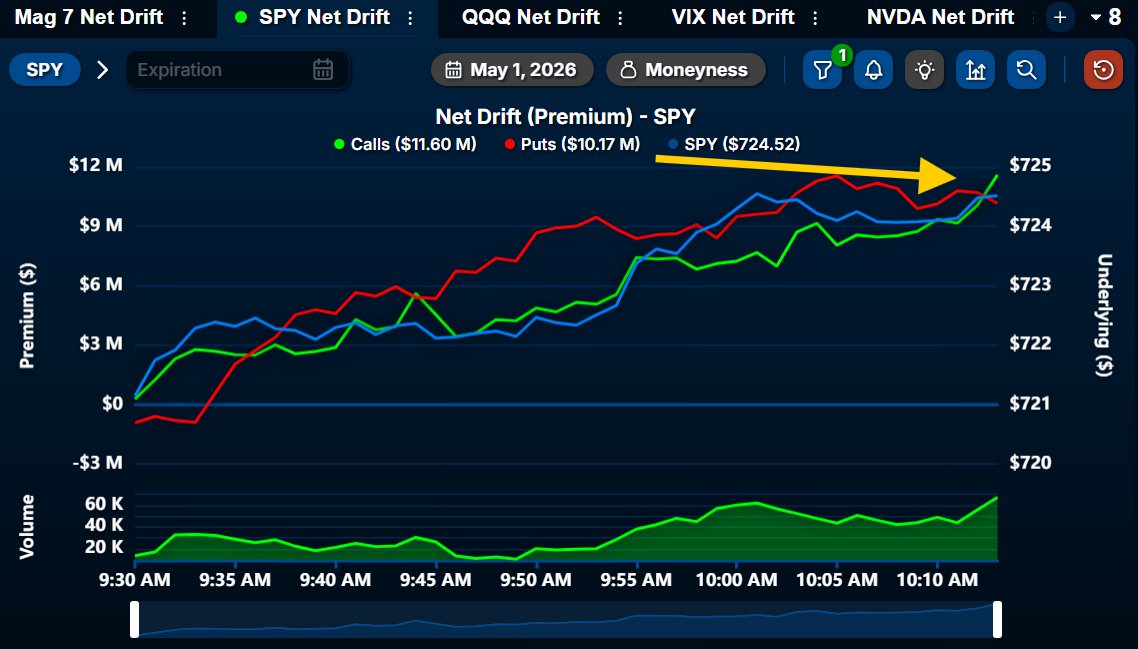Click the chart title 'Net Drift (Premium) - SPY'
The width and height of the screenshot is (1138, 649).
tap(565, 117)
